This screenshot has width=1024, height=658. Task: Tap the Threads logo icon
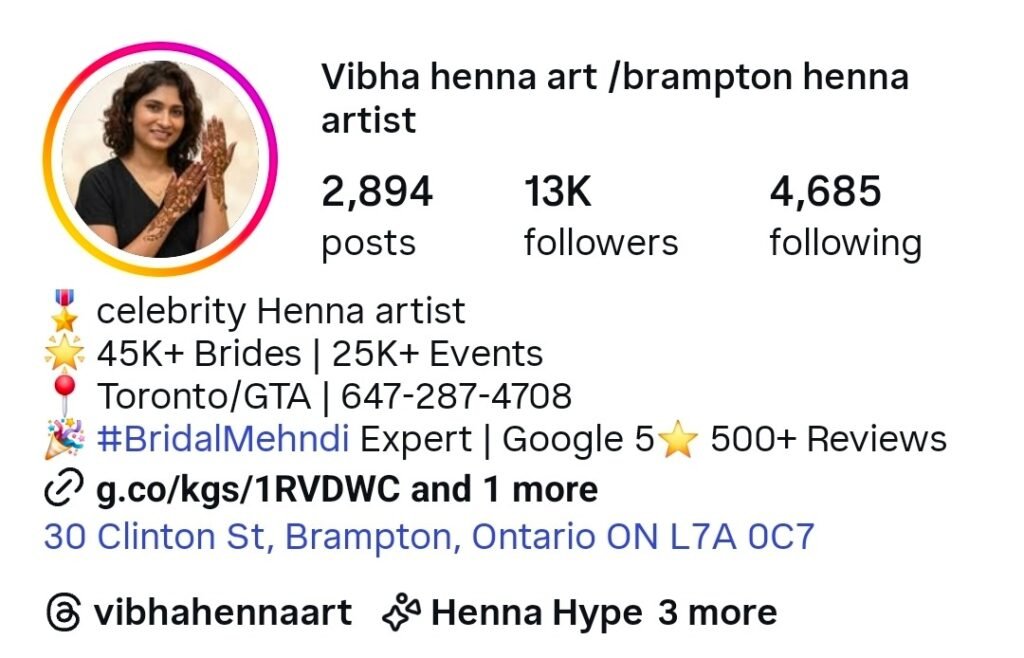pos(64,612)
